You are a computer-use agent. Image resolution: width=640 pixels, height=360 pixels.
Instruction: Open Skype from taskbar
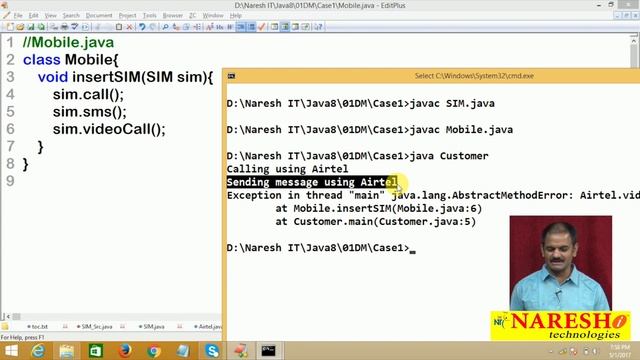point(212,351)
